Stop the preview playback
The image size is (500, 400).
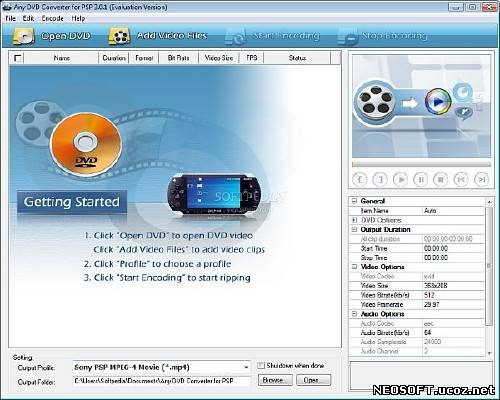[x=441, y=180]
